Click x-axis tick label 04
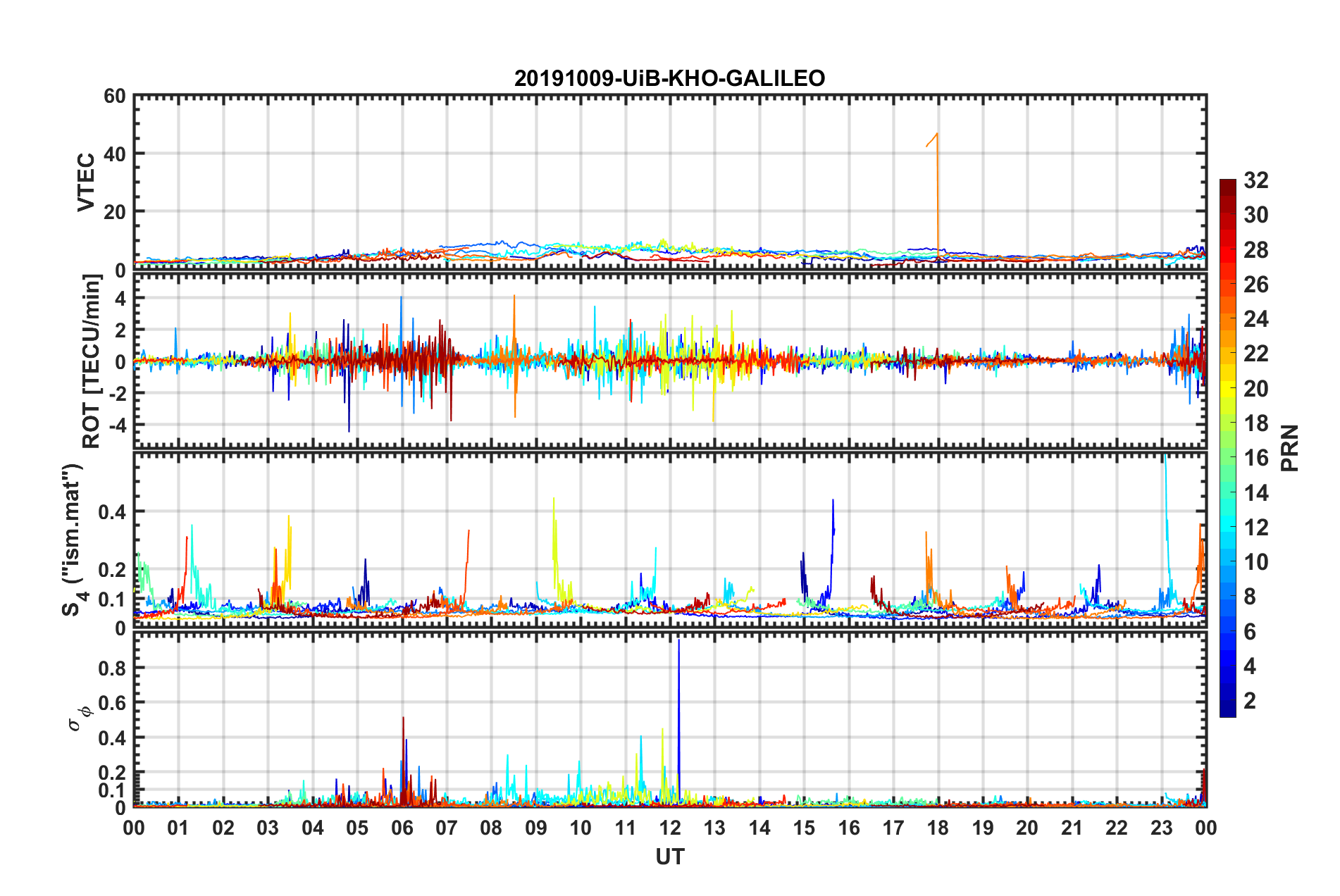Image resolution: width=1340 pixels, height=896 pixels. pos(312,828)
